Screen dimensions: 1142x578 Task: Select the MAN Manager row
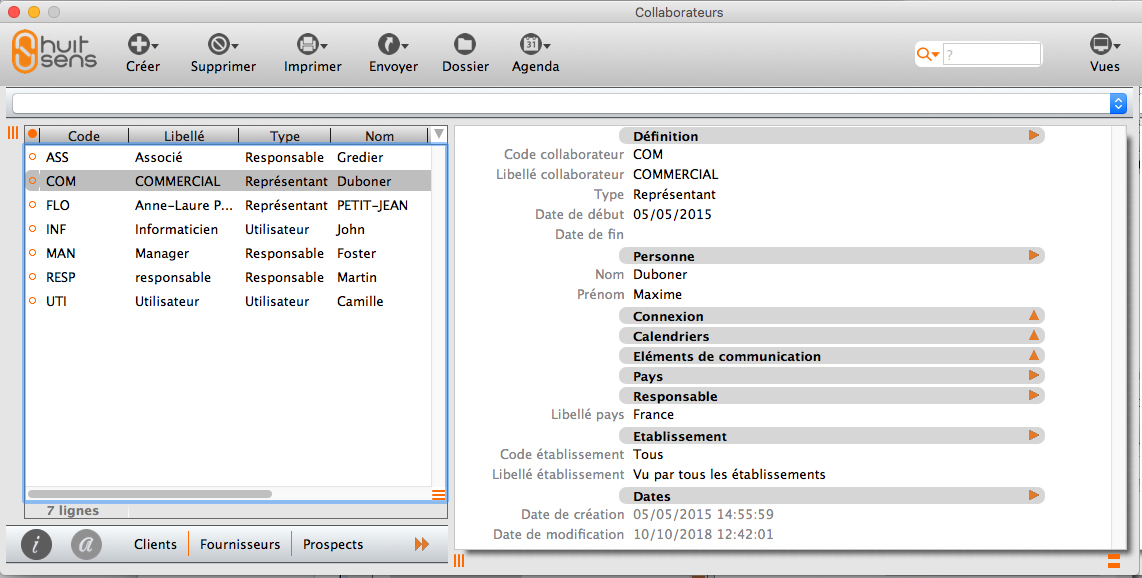pos(228,253)
